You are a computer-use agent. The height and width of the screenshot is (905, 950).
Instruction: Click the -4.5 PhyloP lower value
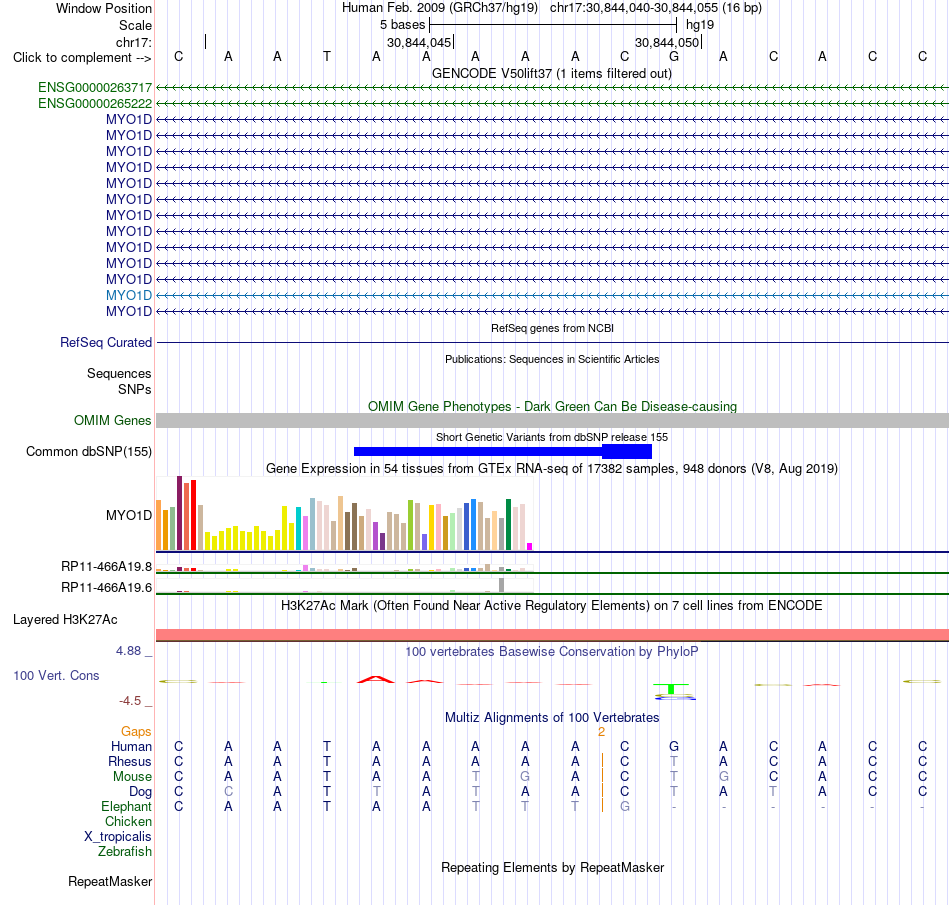[x=130, y=701]
